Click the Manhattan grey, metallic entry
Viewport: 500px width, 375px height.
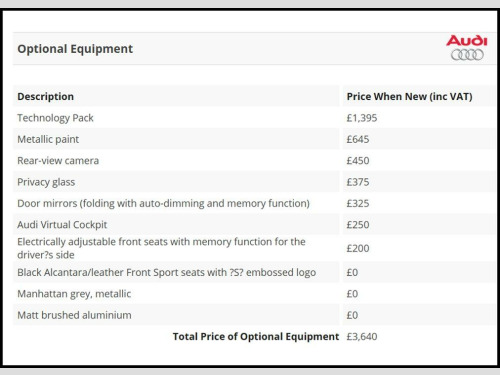[x=74, y=294]
